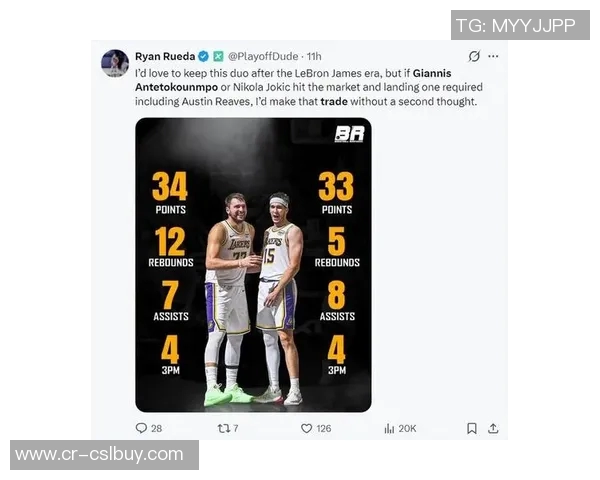Click the green affiliate badge beside name
600x480 pixels.
(x=218, y=56)
